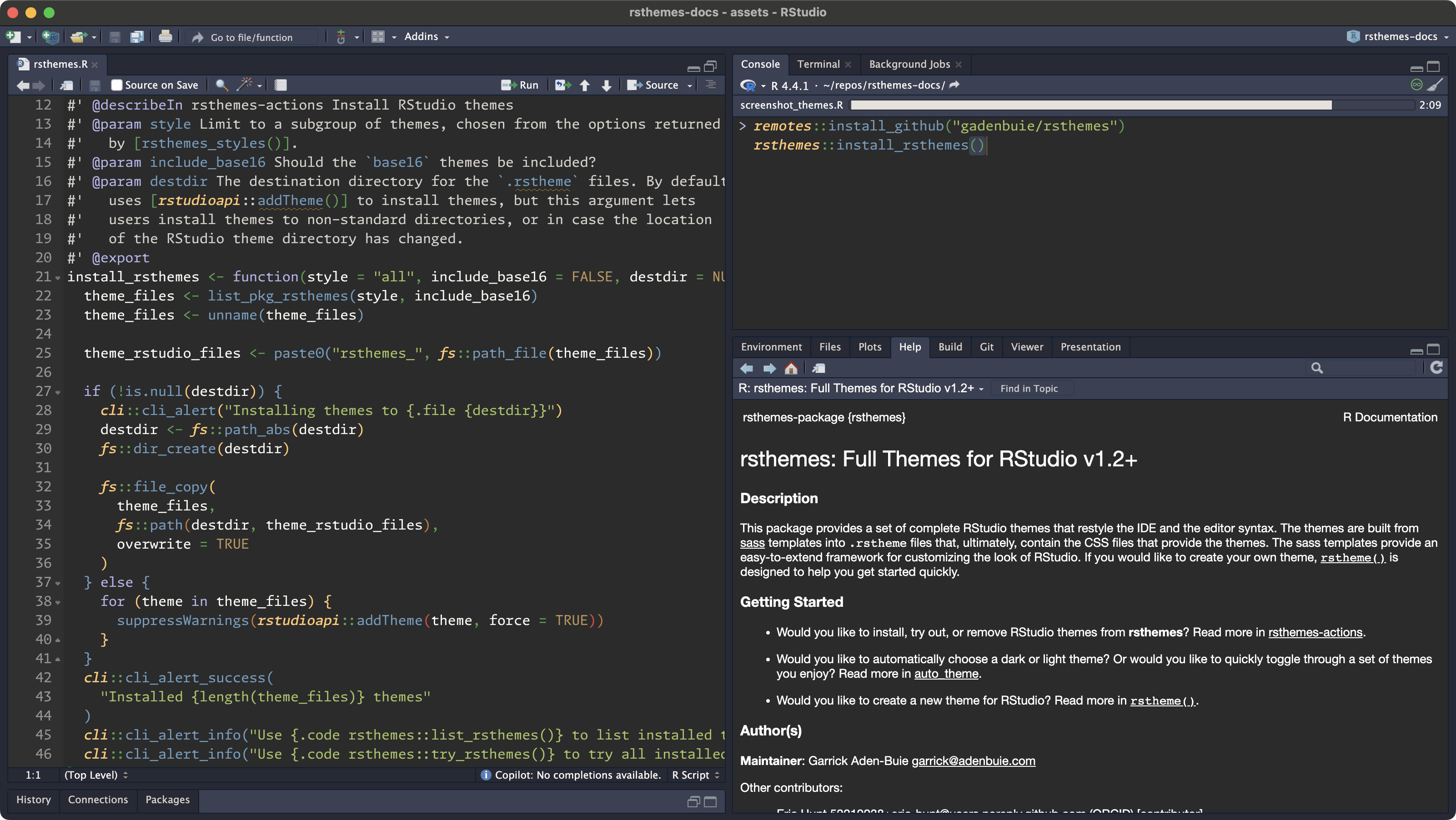Click the compile report notebook icon
This screenshot has height=820, width=1456.
click(x=281, y=85)
